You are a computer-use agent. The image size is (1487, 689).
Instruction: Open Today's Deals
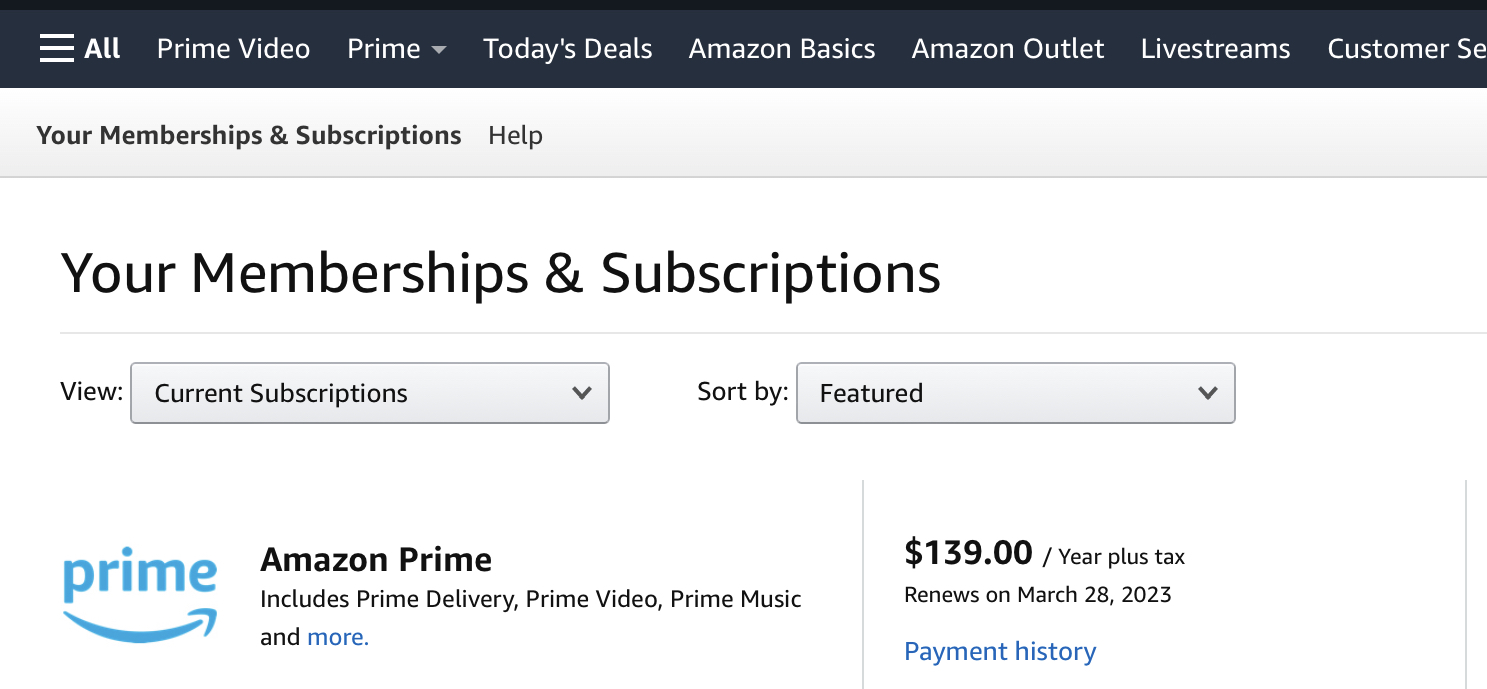pos(567,48)
